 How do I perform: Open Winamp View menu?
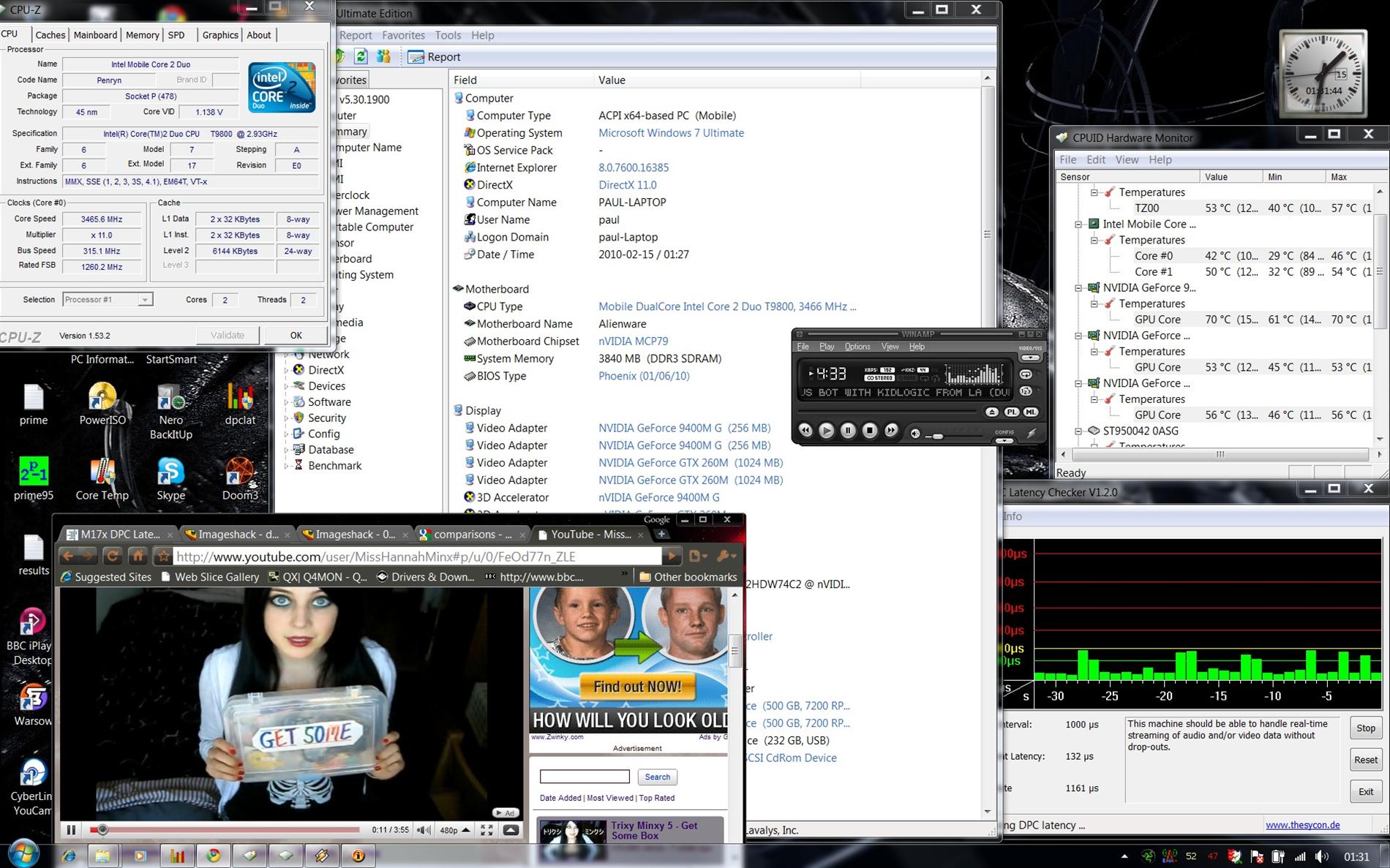(x=890, y=347)
